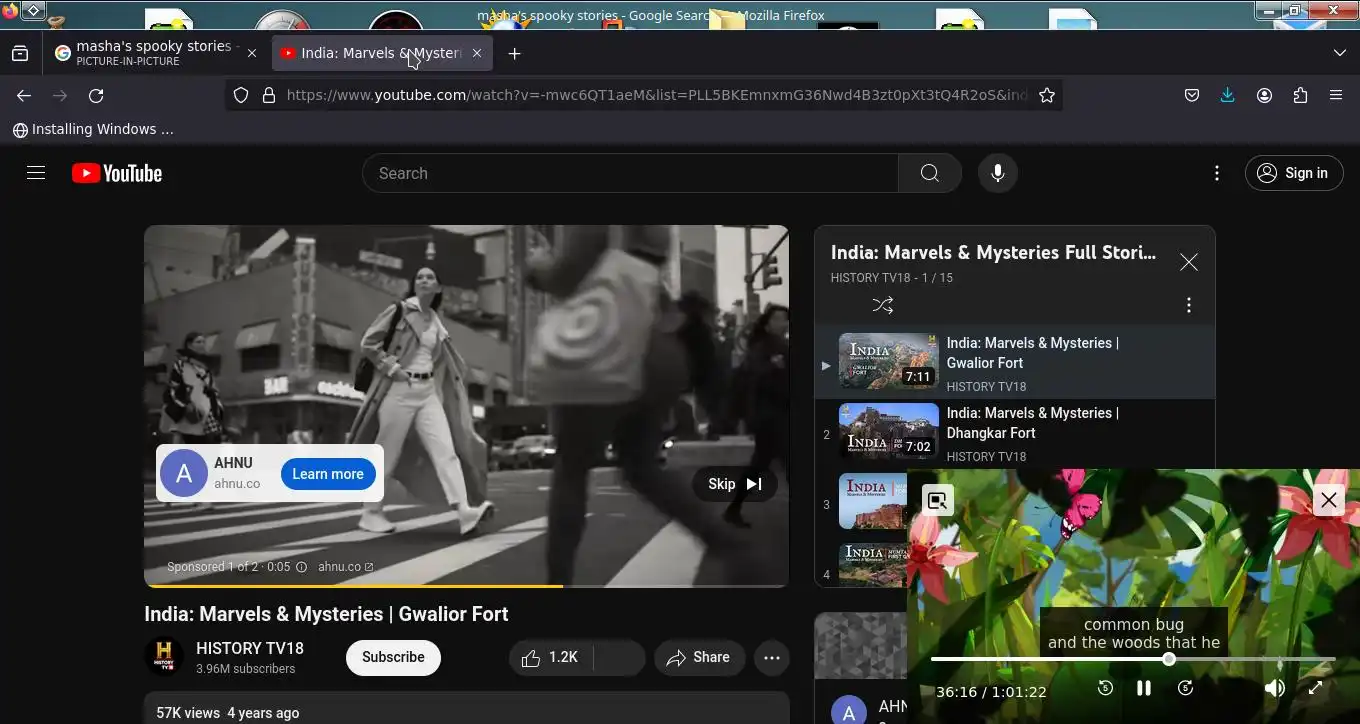Skip forward five seconds in picture-in-picture
Image resolution: width=1360 pixels, height=724 pixels.
pos(1185,688)
